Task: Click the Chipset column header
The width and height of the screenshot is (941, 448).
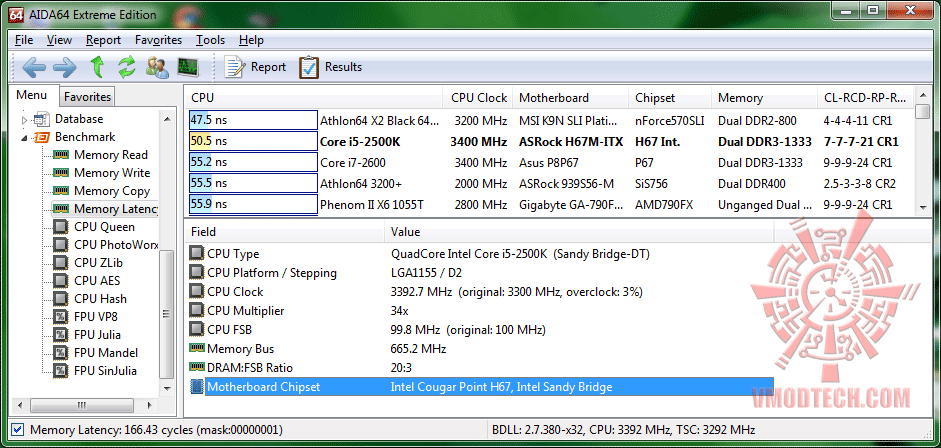Action: point(670,98)
